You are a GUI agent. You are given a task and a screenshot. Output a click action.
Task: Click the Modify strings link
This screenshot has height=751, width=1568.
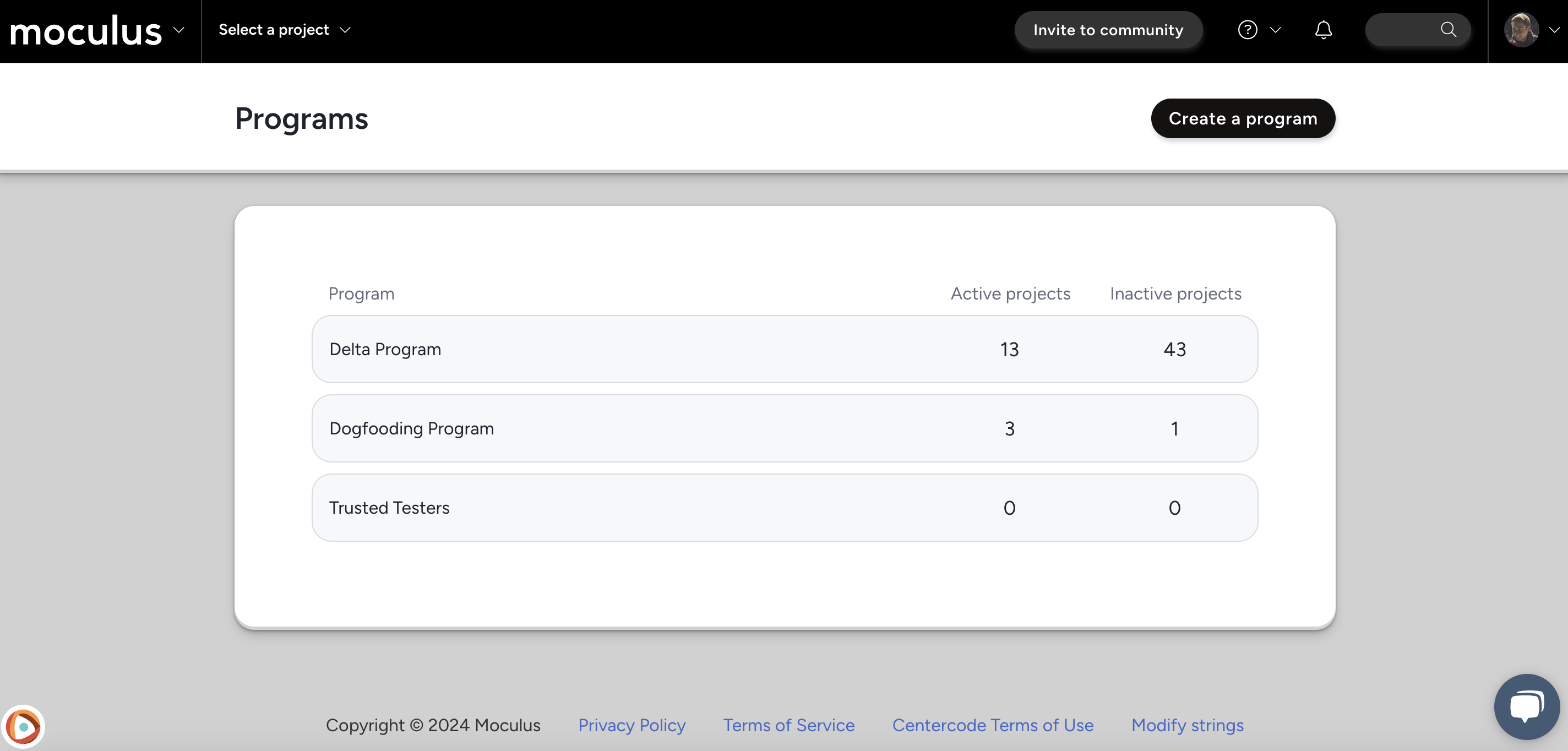tap(1187, 725)
